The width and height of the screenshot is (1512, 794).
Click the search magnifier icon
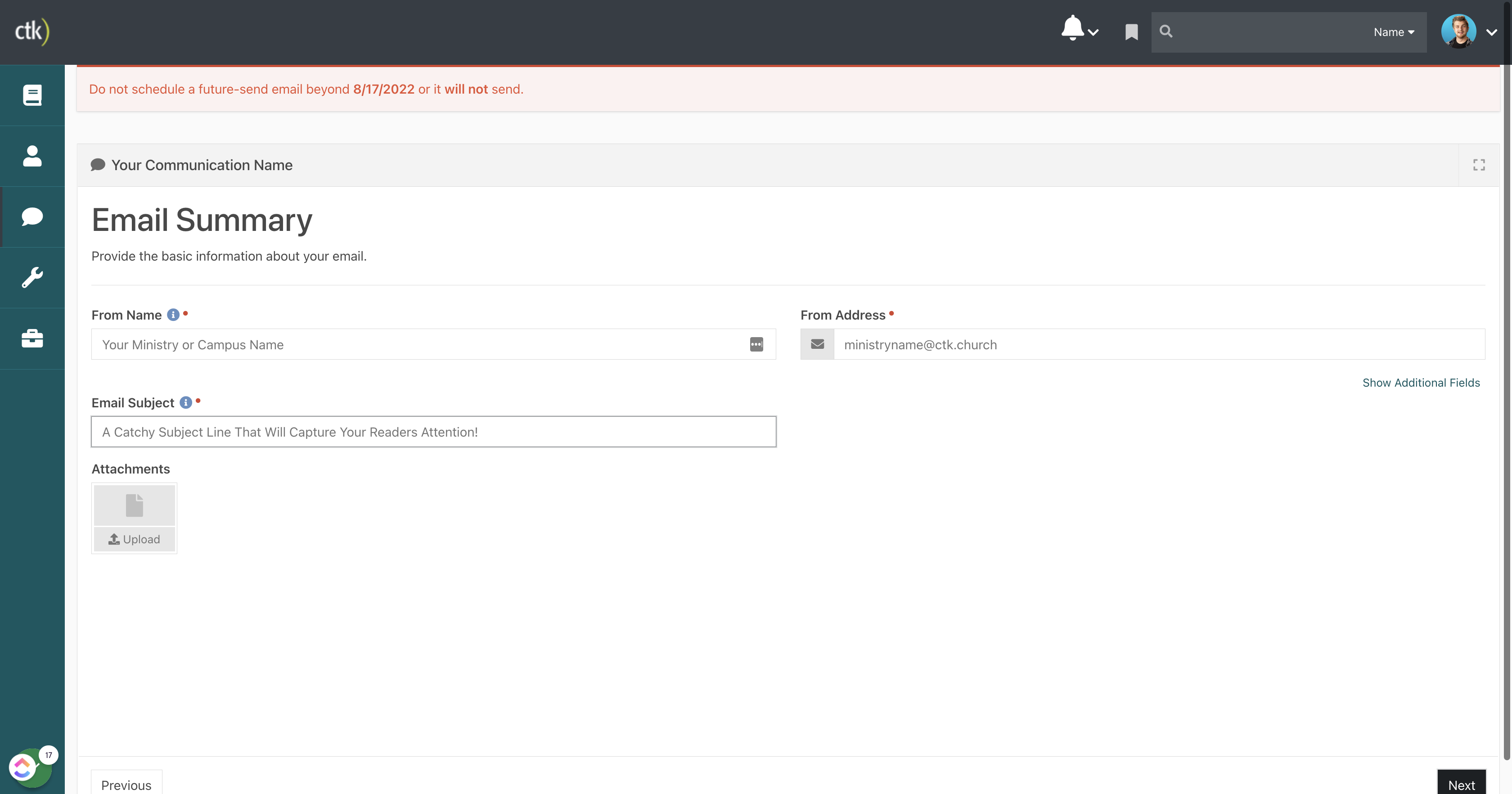(x=1166, y=32)
